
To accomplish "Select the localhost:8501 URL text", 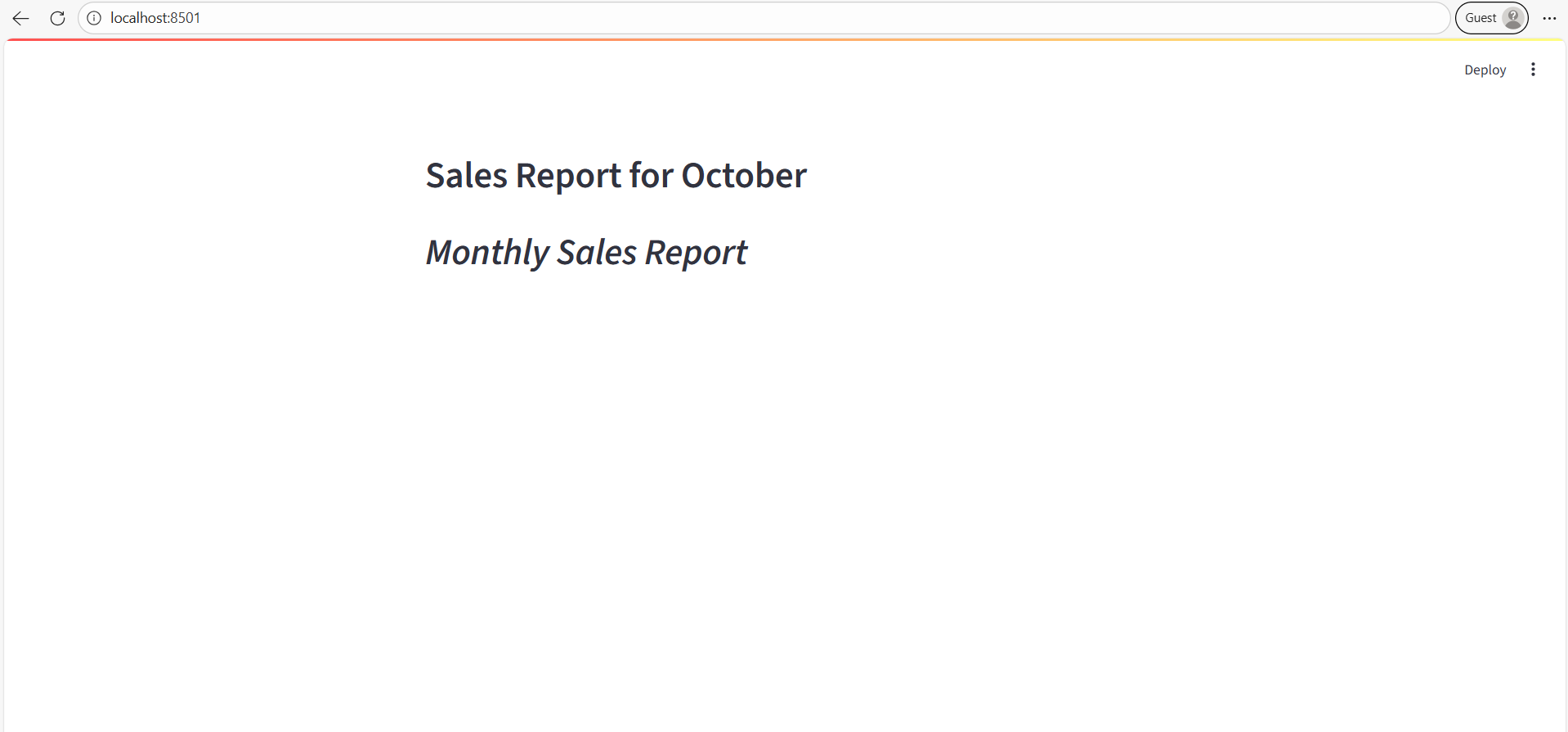I will click(x=155, y=18).
